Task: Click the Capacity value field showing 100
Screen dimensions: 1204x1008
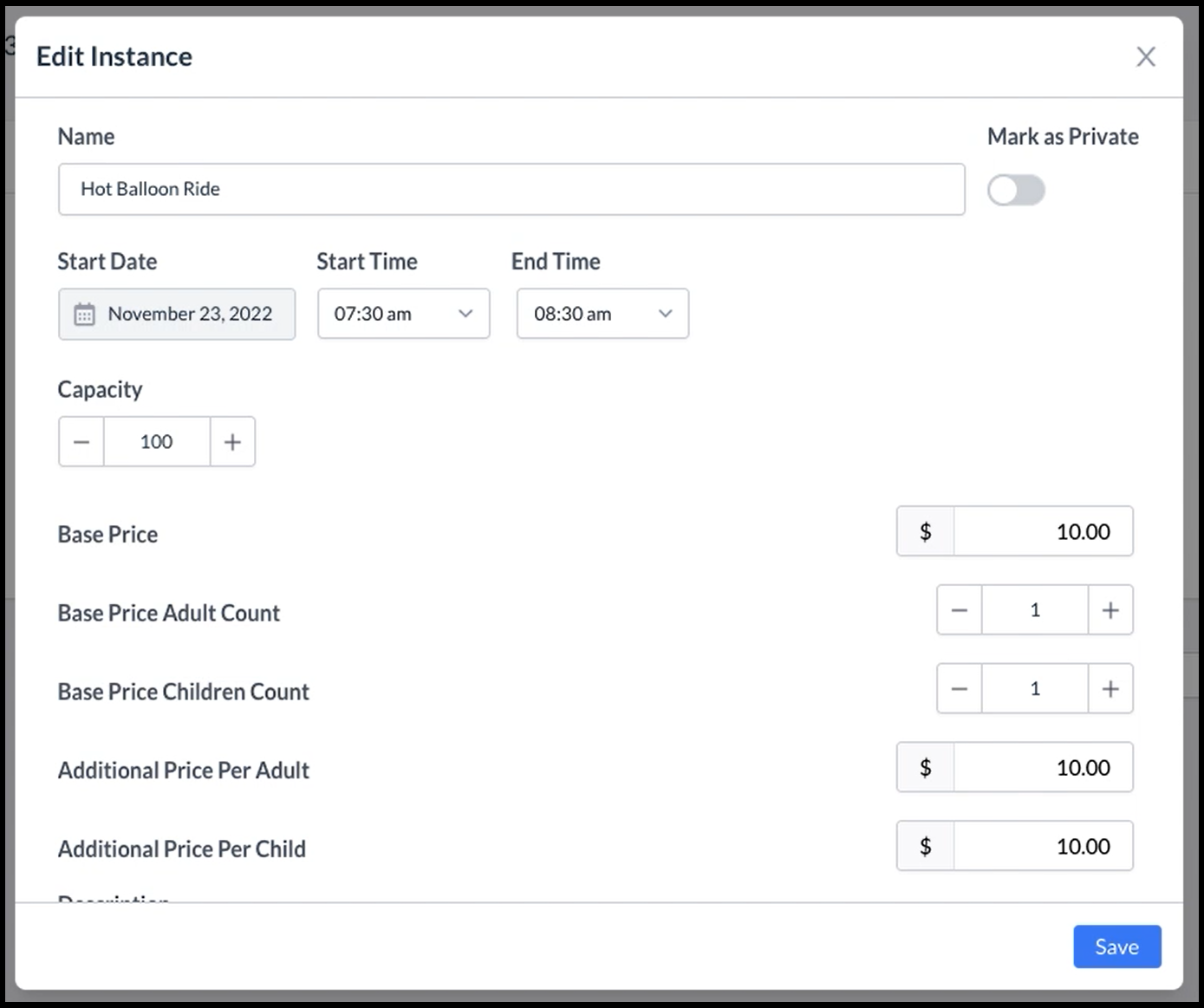Action: point(156,441)
